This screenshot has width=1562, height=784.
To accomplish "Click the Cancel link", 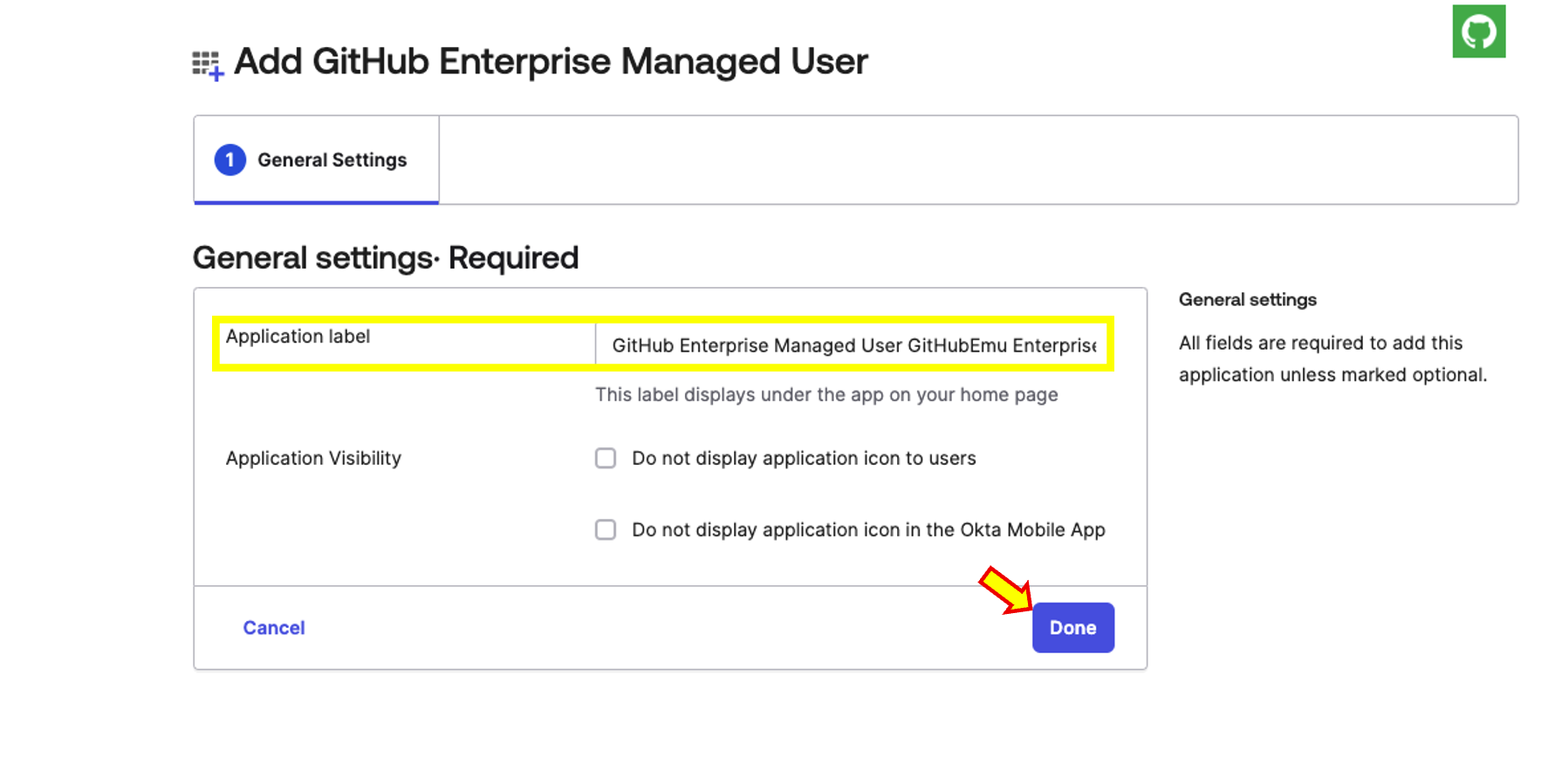I will 274,628.
